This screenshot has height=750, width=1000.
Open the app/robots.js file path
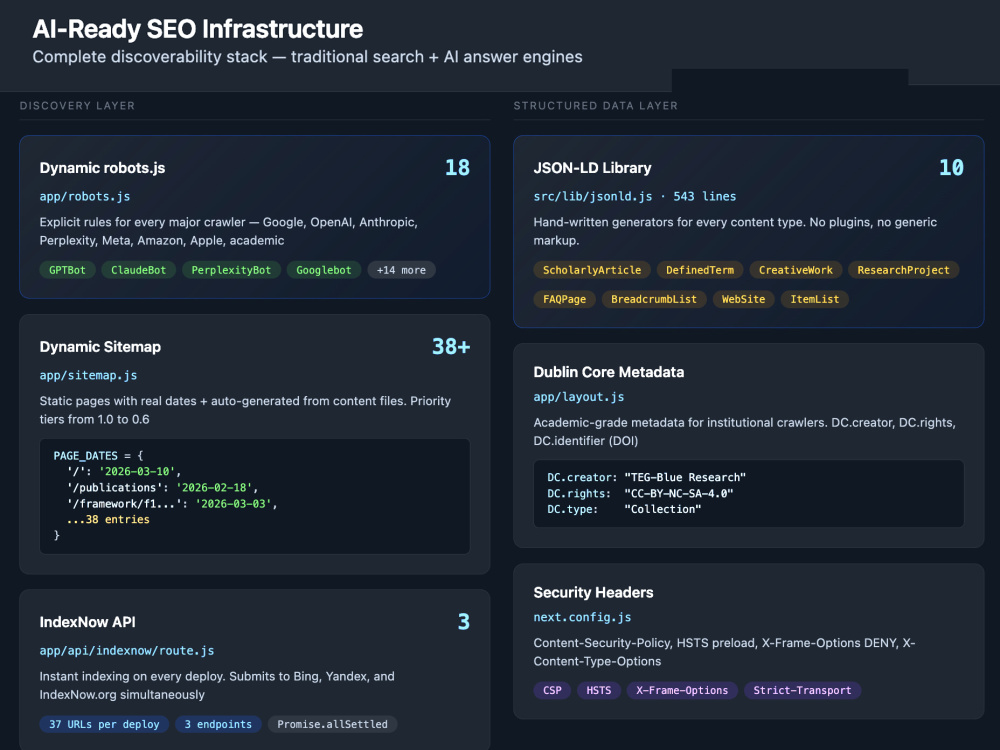tap(85, 196)
